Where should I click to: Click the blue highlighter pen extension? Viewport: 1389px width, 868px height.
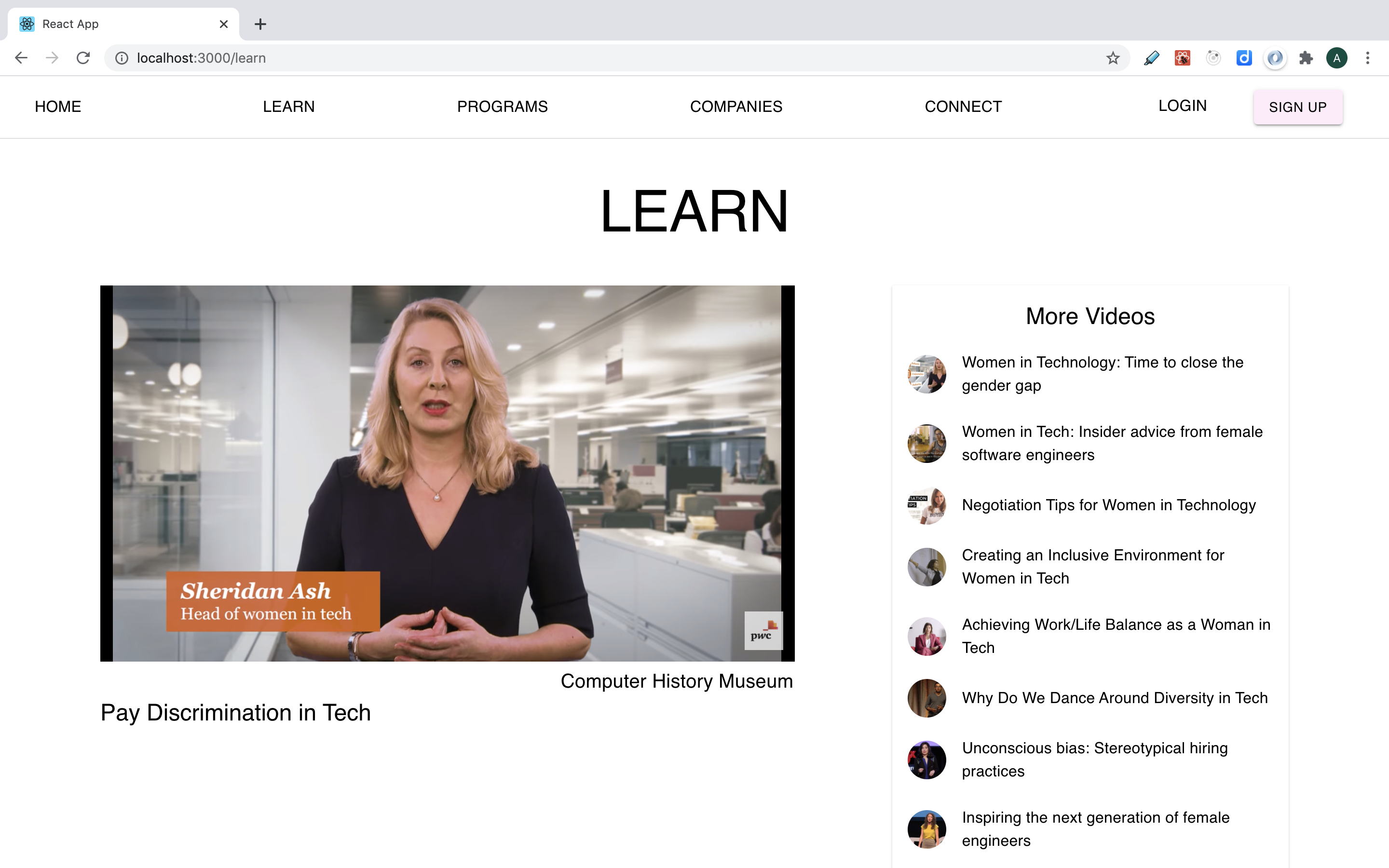pos(1151,58)
